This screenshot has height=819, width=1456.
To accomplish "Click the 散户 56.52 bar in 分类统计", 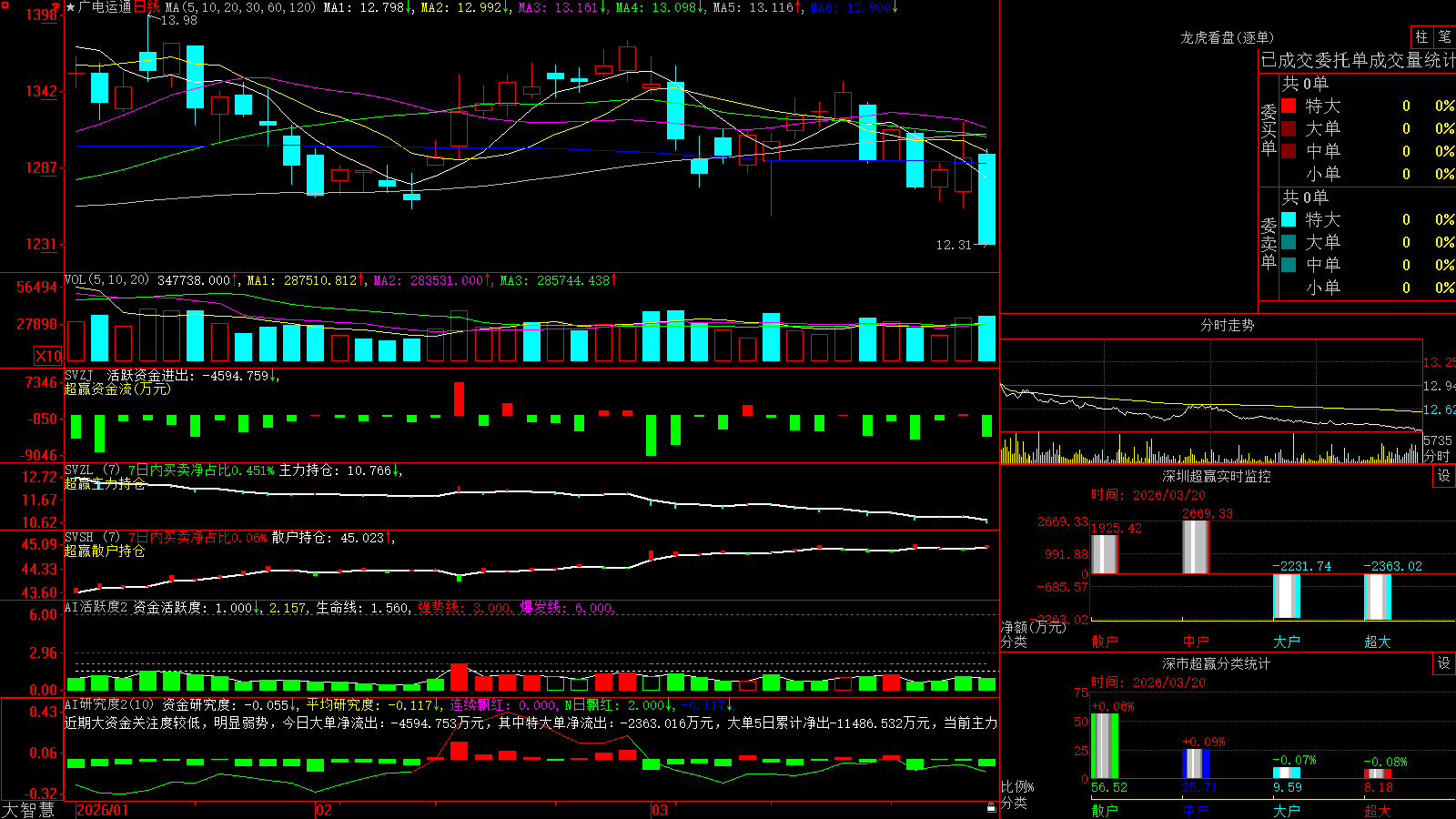I will (x=1104, y=746).
